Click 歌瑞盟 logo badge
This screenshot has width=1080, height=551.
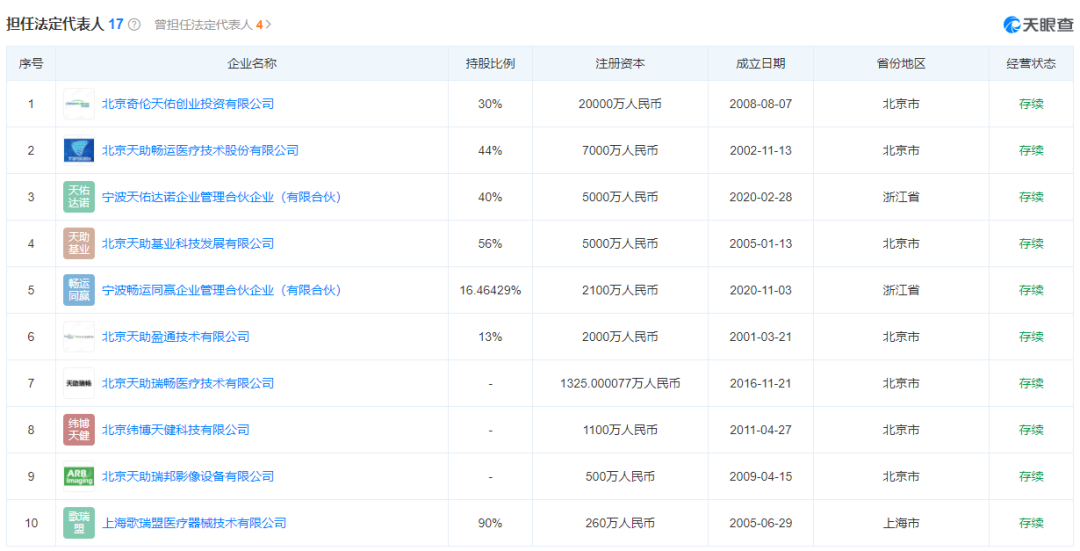[79, 523]
